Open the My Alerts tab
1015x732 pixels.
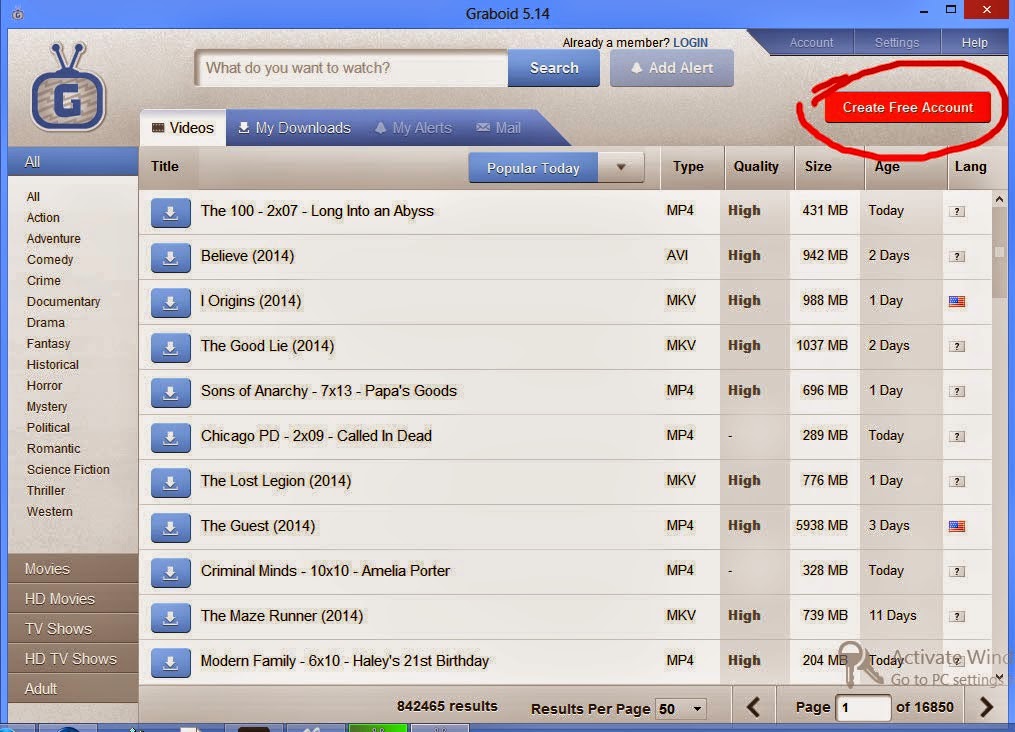413,128
